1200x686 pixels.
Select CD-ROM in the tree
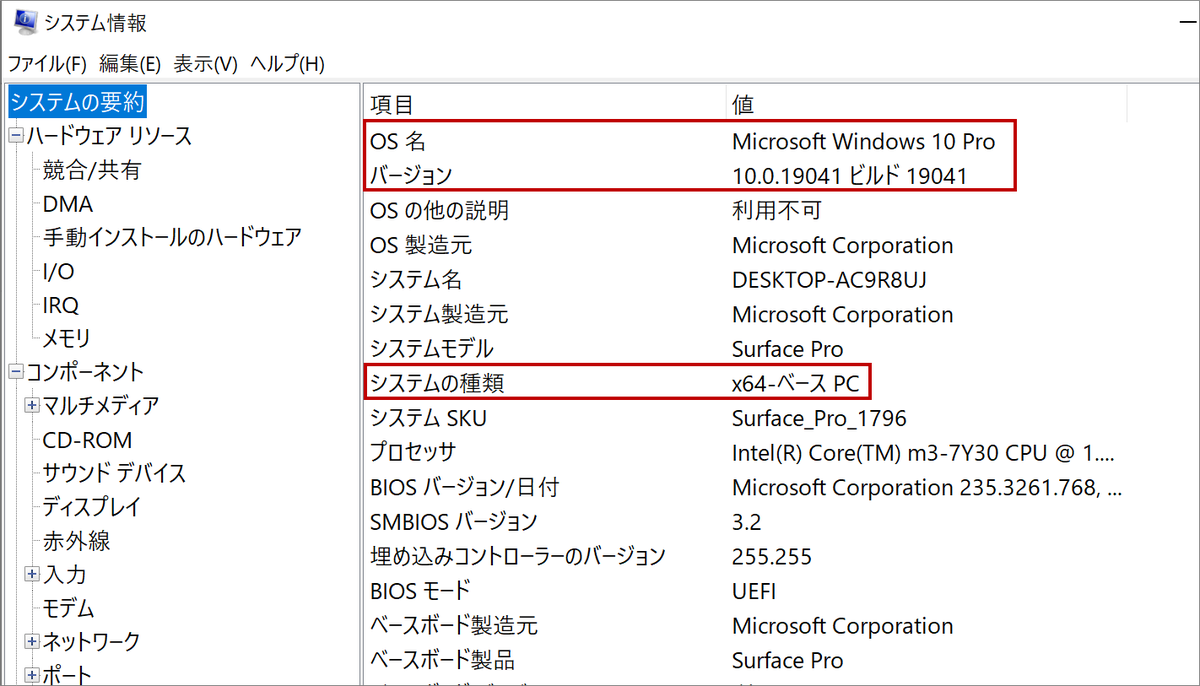(x=87, y=440)
